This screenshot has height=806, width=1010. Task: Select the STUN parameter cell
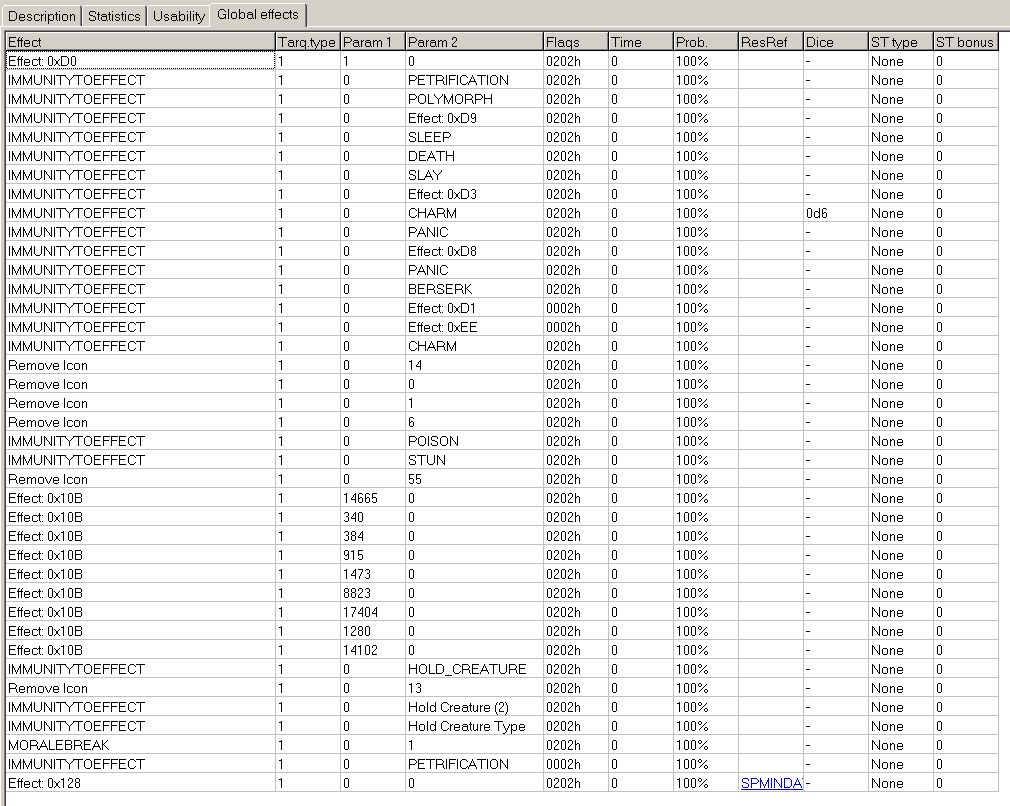(474, 461)
